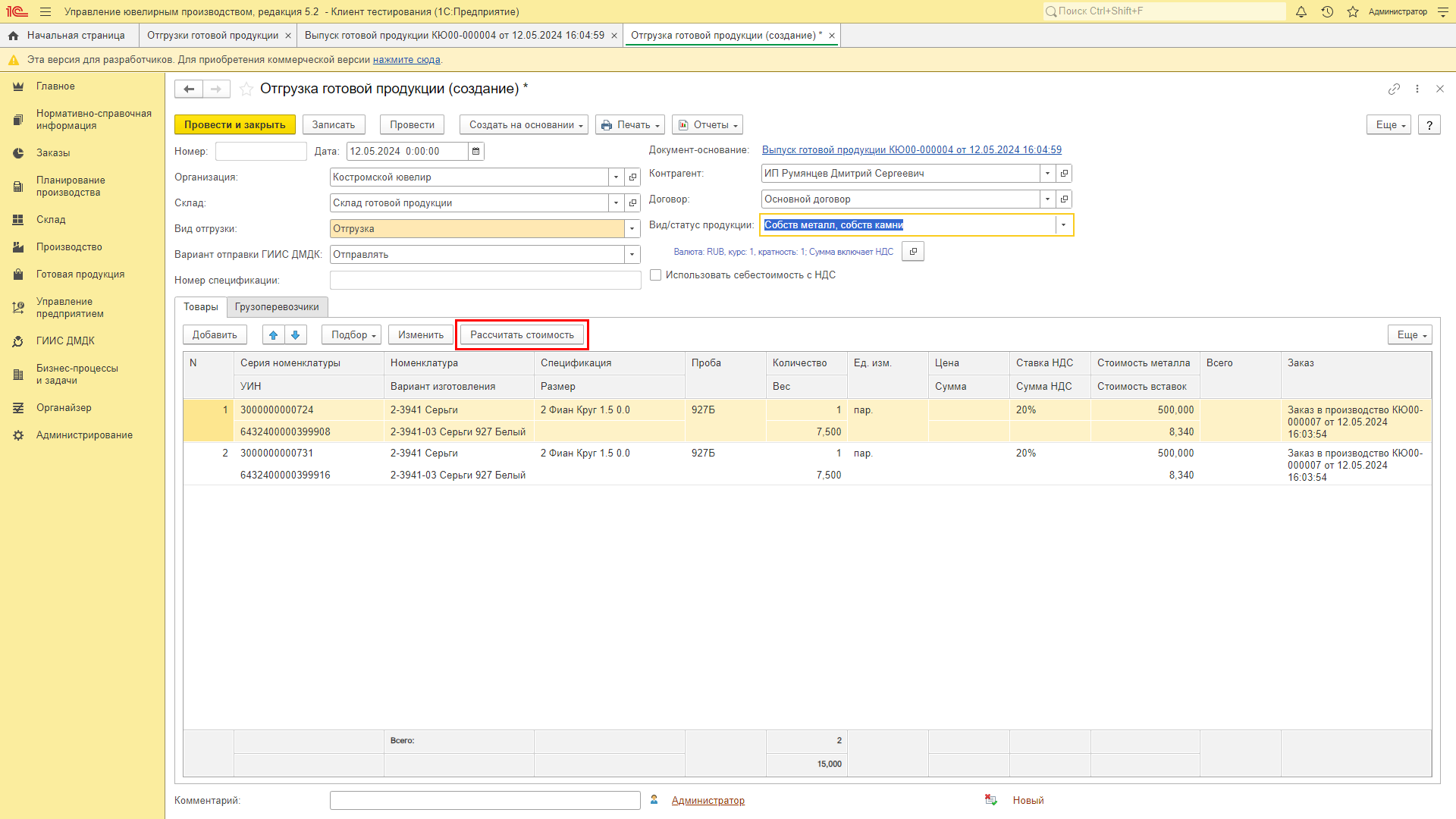Click Добавить row button
Screen dimensions: 1456x819
point(215,334)
